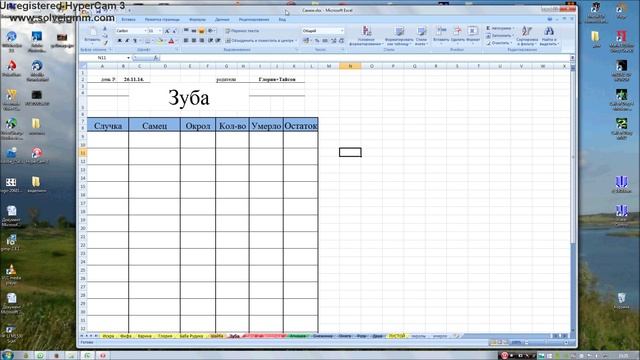640x360 pixels.
Task: Toggle middle vertical alignment
Action: pos(194,31)
